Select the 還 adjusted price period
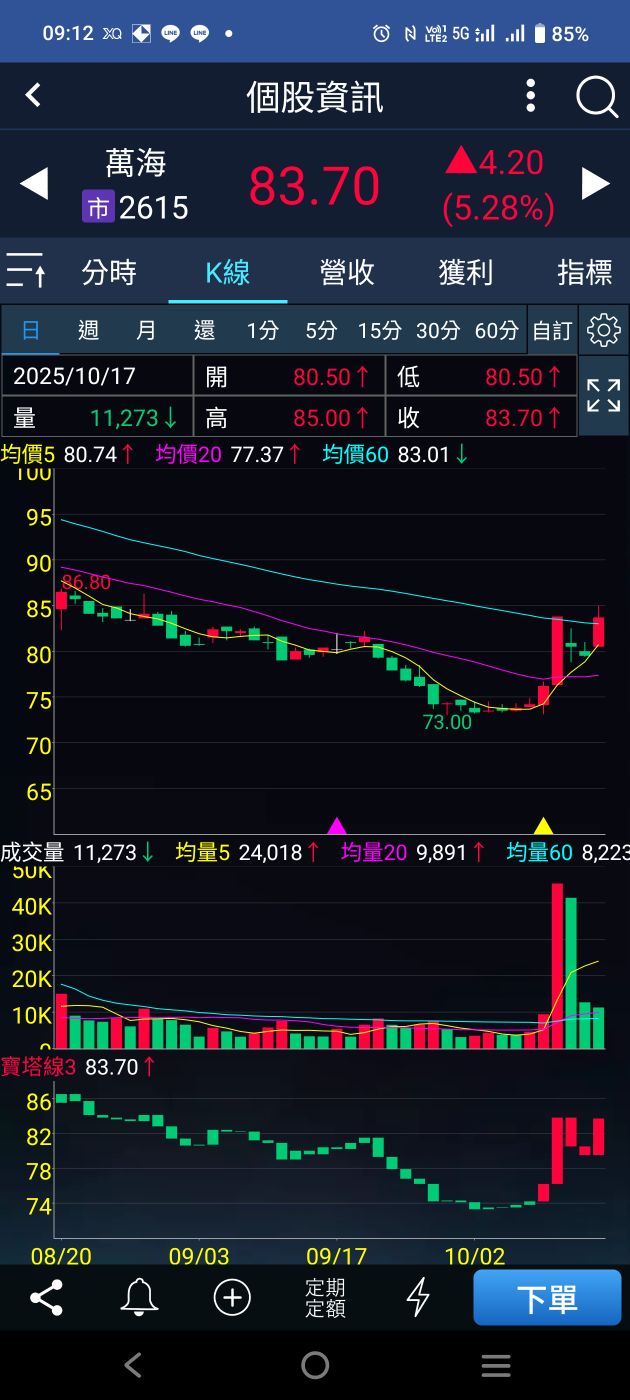The width and height of the screenshot is (630, 1400). coord(204,330)
